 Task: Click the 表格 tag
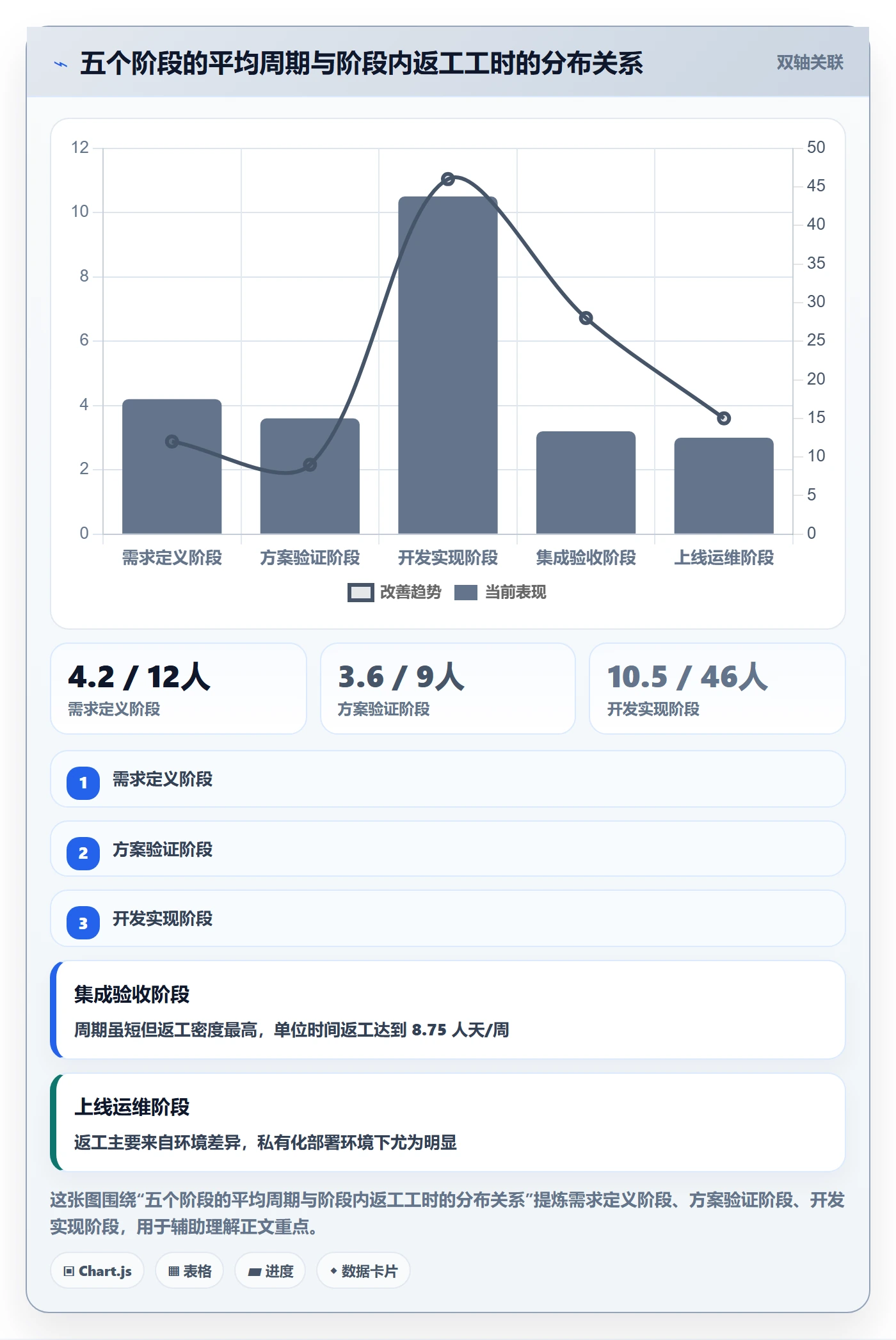point(189,1271)
